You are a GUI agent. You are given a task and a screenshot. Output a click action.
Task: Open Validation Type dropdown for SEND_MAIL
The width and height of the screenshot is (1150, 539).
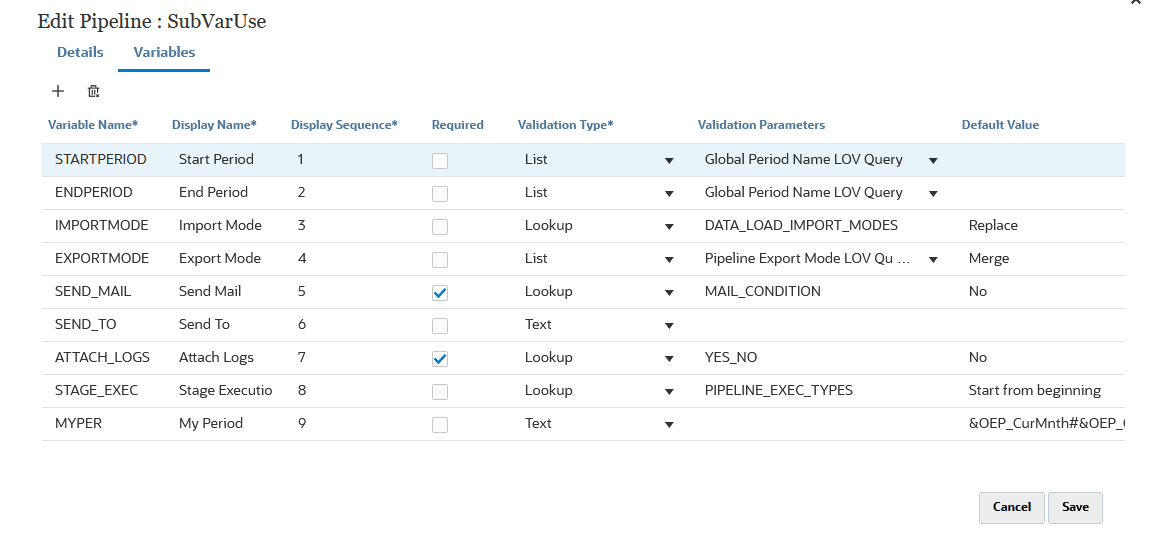coord(669,293)
